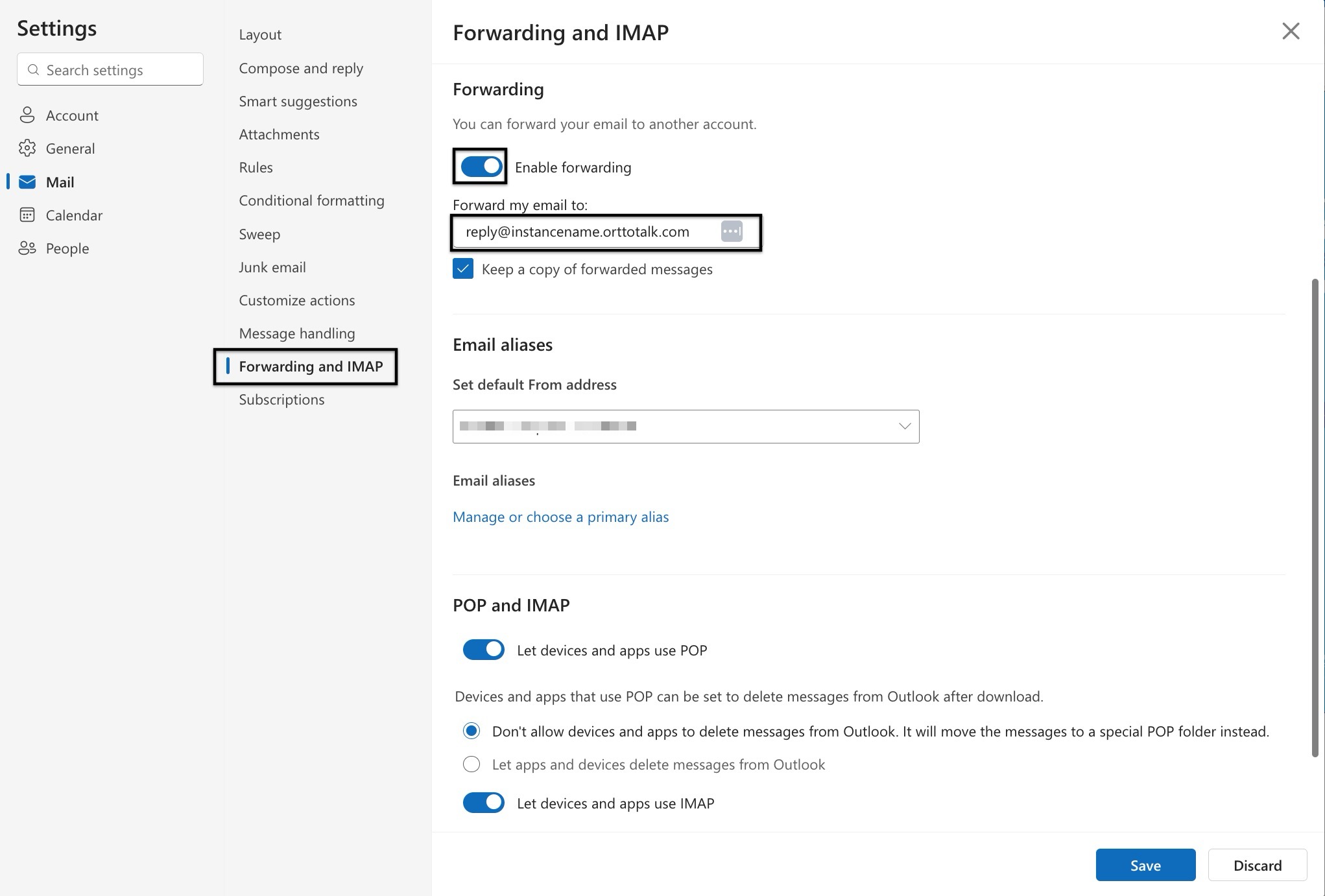This screenshot has height=896, width=1325.
Task: Open the Rules mail settings
Action: click(x=256, y=167)
